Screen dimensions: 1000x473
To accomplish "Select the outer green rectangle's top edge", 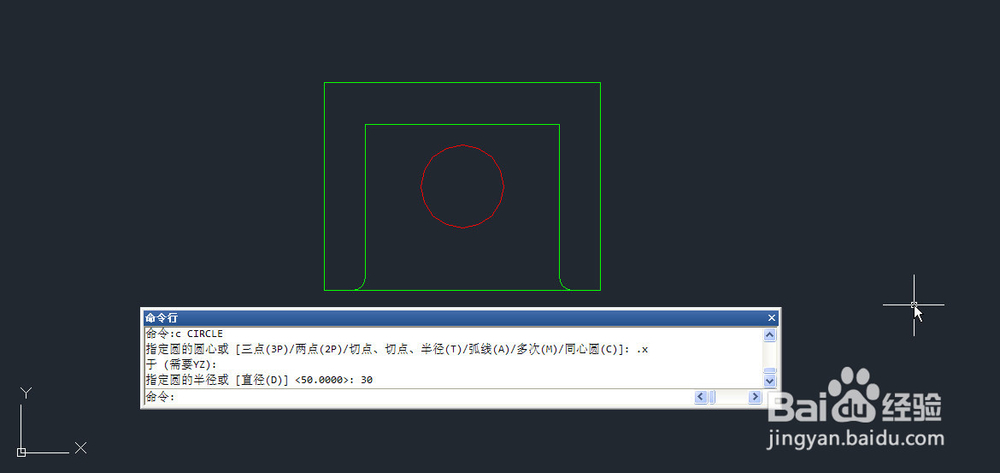I will click(462, 82).
